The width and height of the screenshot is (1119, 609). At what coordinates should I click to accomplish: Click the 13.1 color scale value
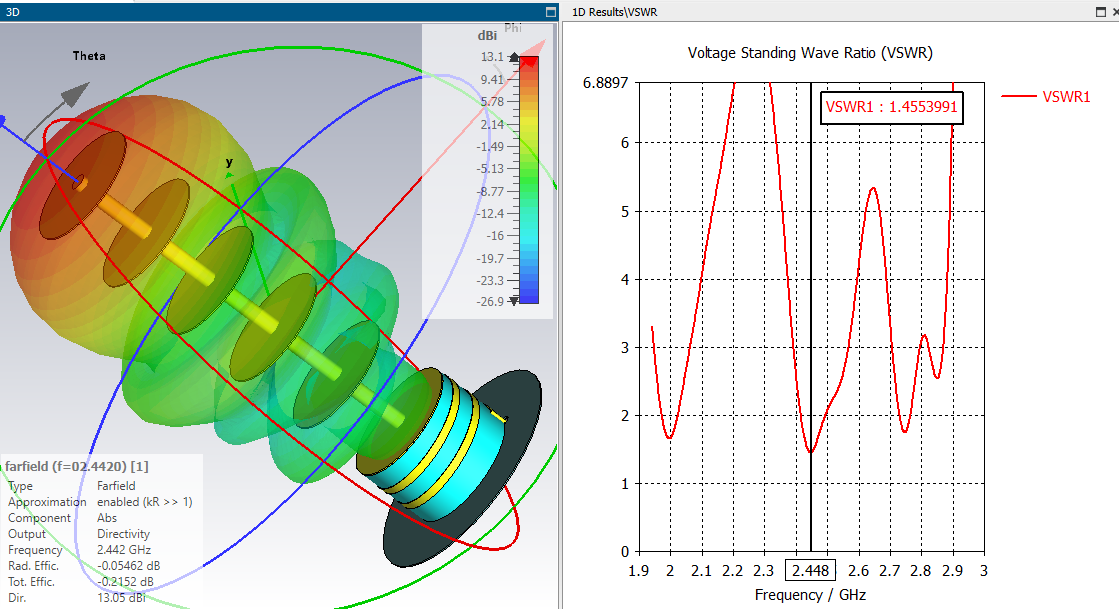492,57
